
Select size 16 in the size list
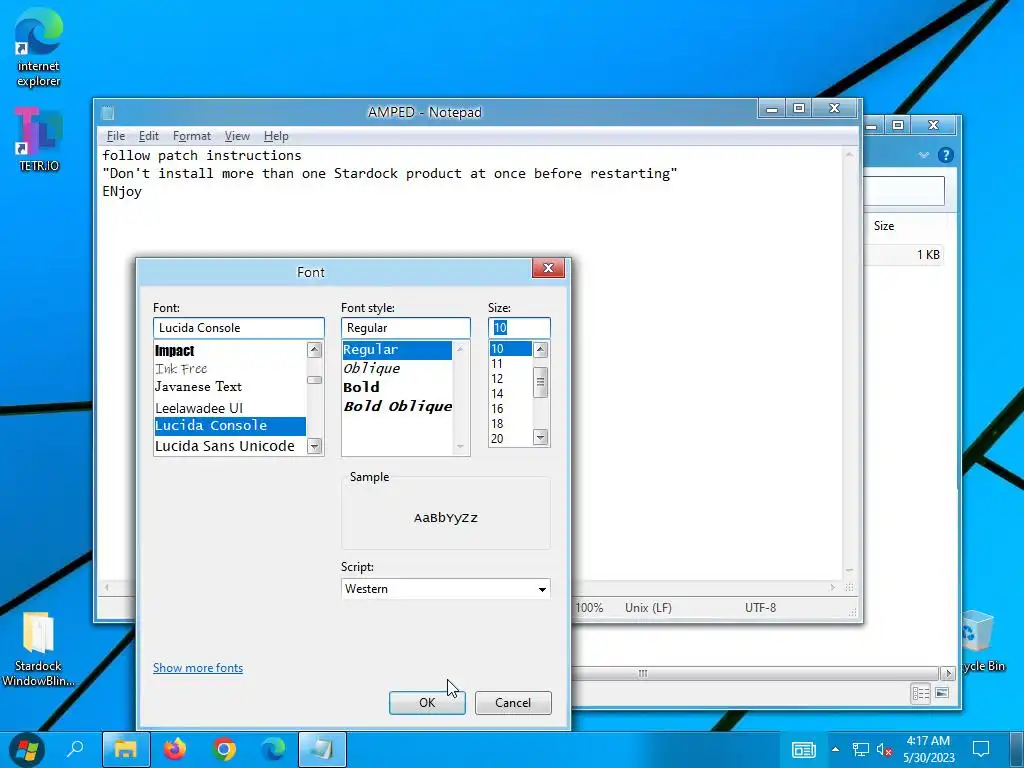511,409
